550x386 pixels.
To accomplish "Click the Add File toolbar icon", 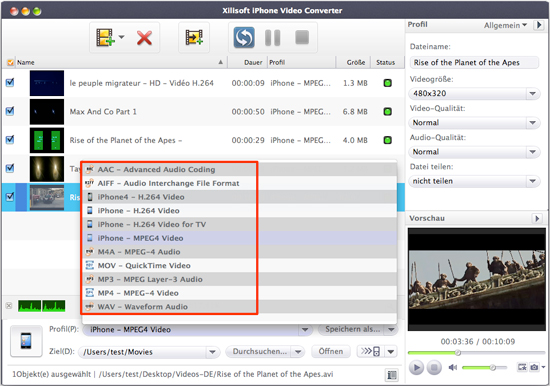I will pyautogui.click(x=105, y=38).
